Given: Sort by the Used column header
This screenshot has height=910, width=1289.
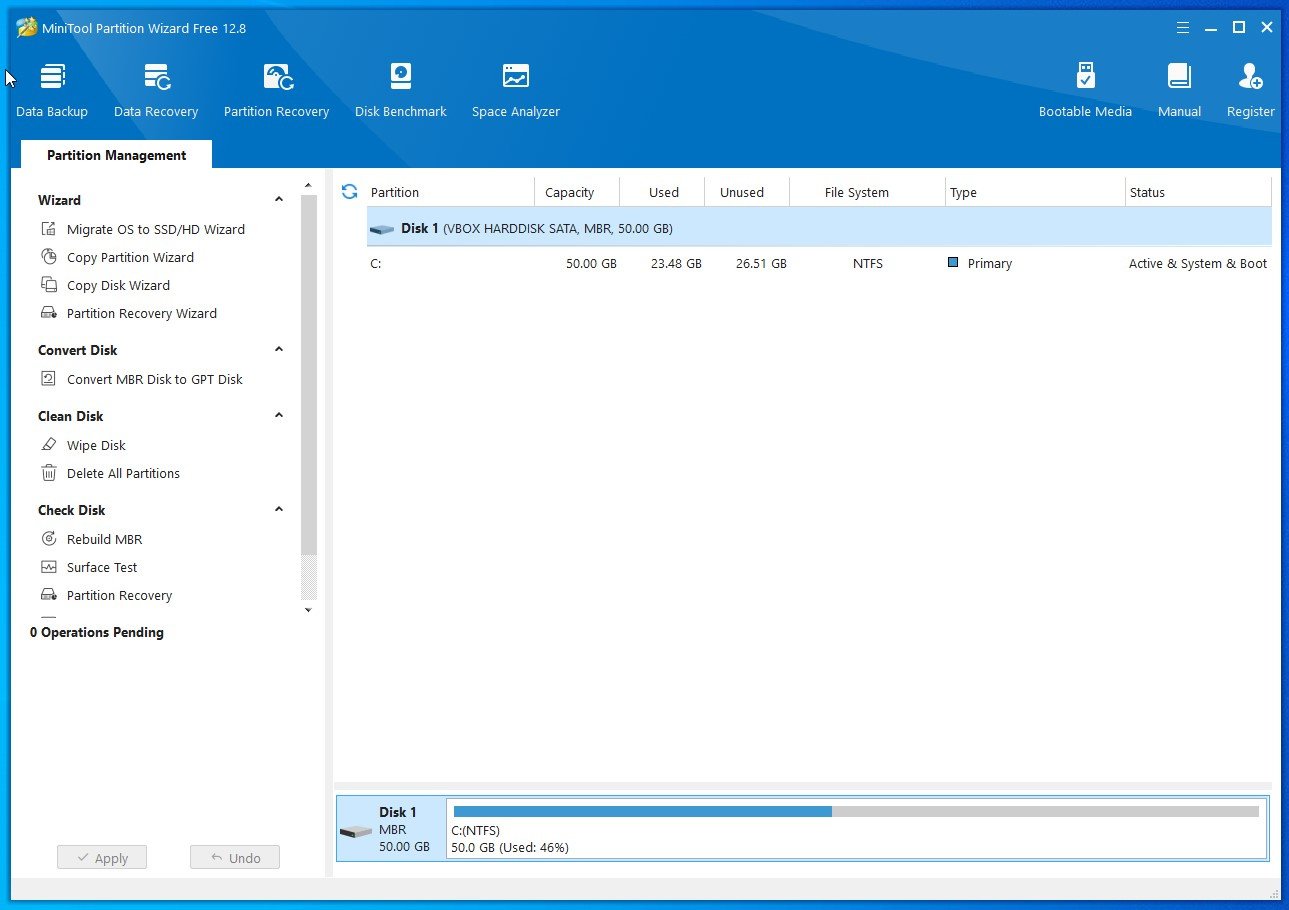Looking at the screenshot, I should (x=662, y=192).
